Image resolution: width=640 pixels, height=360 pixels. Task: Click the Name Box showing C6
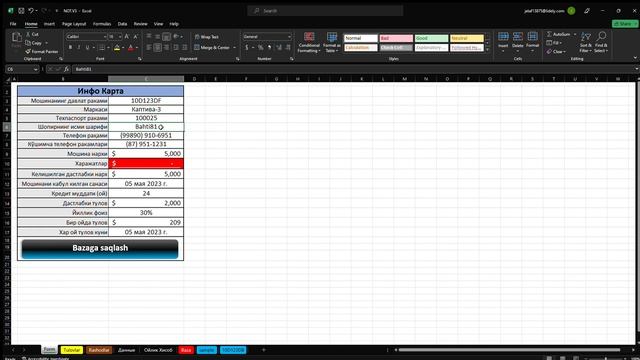(x=22, y=69)
